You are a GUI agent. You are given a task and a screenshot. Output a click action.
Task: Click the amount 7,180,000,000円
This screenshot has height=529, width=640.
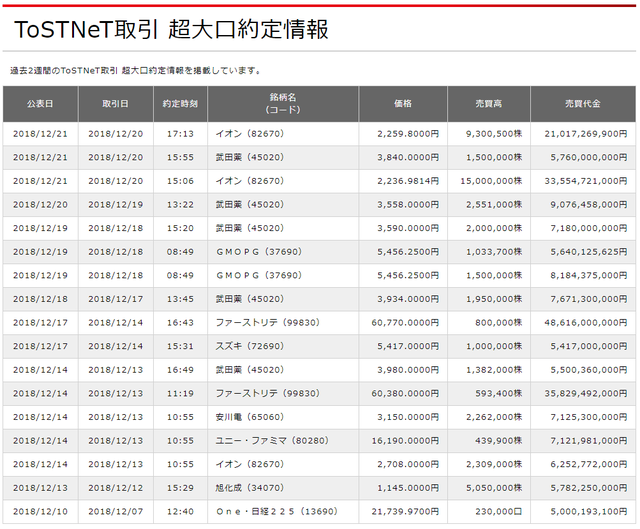pos(589,228)
